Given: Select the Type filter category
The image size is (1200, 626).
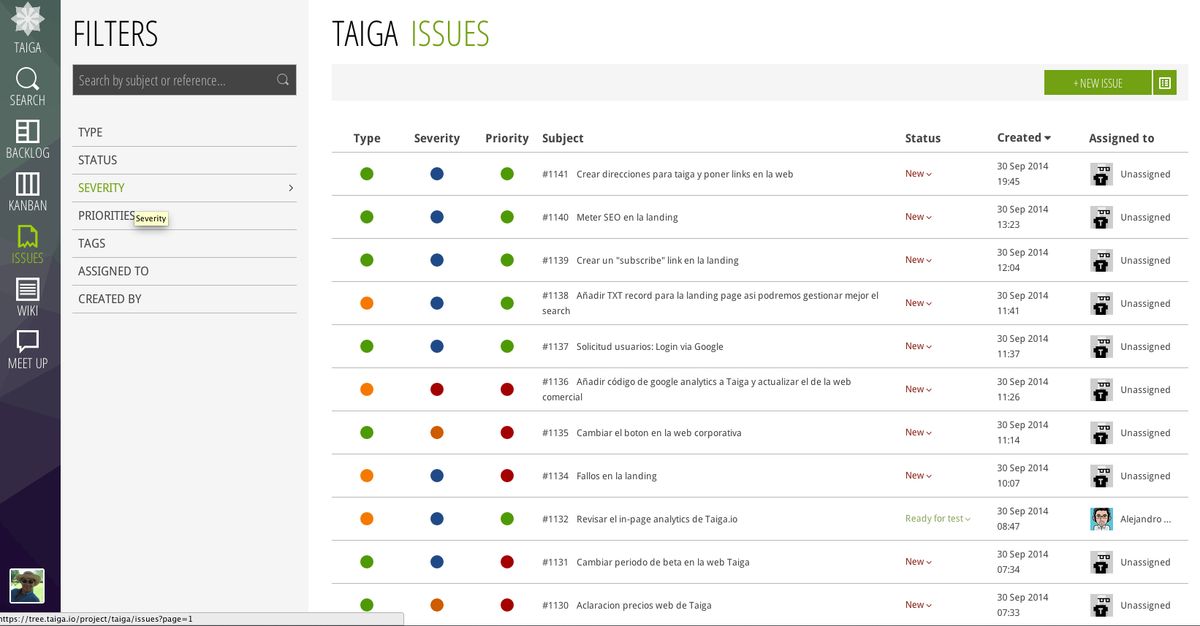Looking at the screenshot, I should tap(91, 132).
